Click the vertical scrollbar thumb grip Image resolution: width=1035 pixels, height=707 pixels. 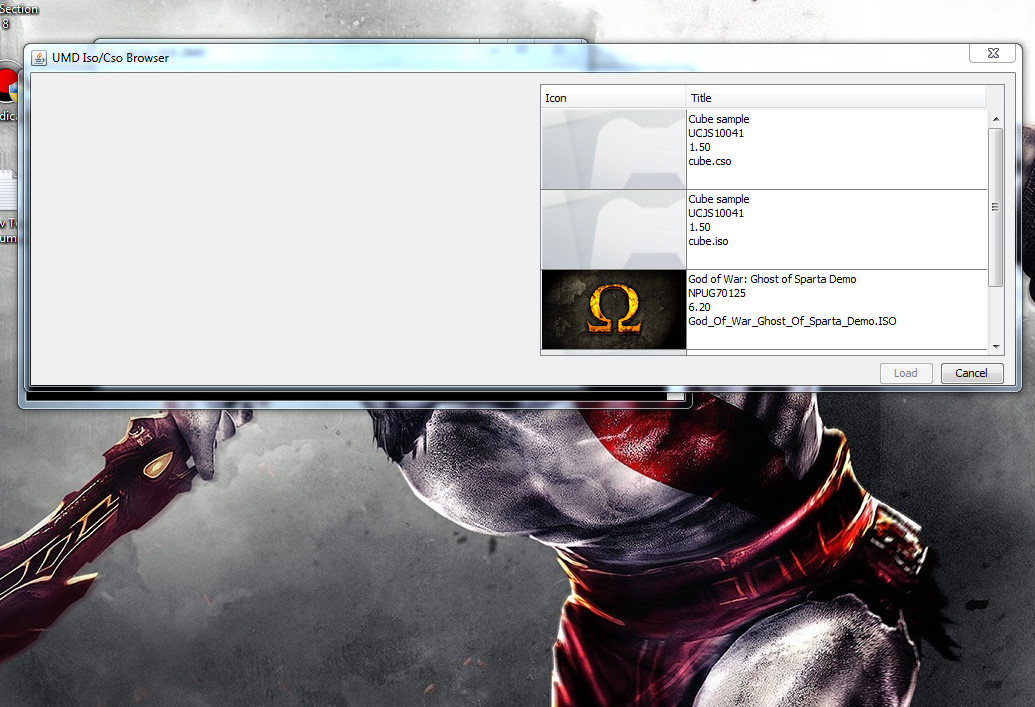click(x=995, y=207)
